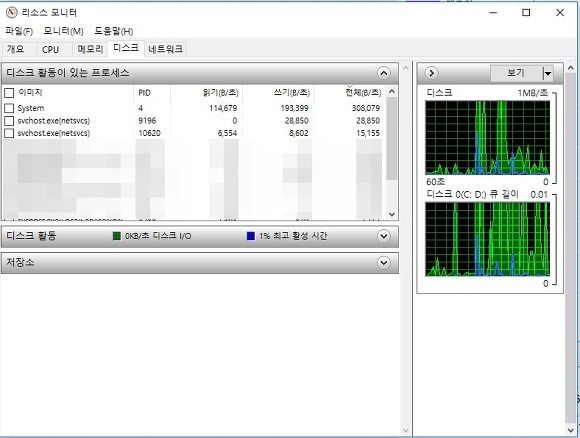Screen dimensions: 580x438
Task: Sort by the 이미지 column header
Action: tap(30, 92)
